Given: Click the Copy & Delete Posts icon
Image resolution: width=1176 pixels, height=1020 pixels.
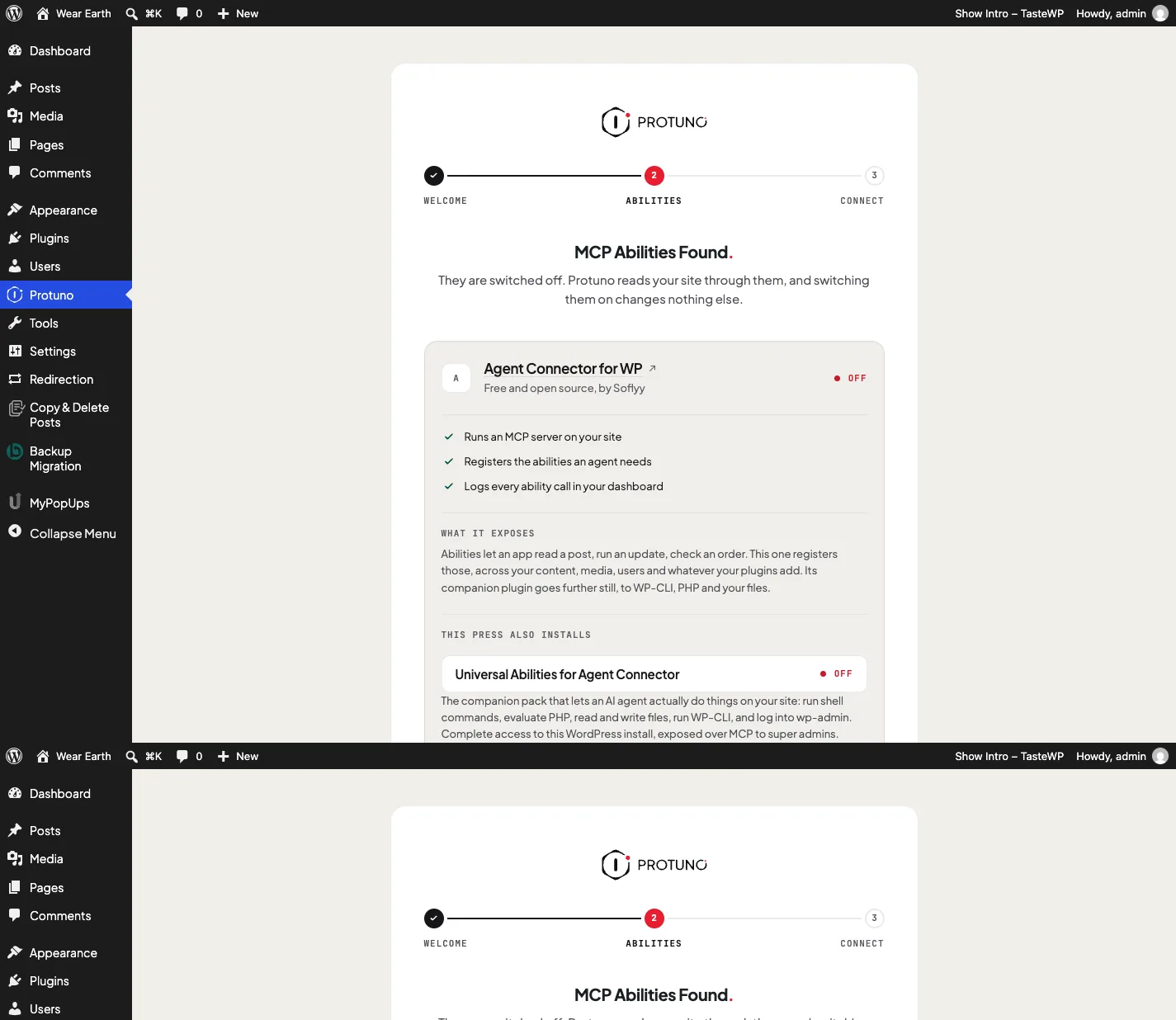Looking at the screenshot, I should click(x=15, y=408).
